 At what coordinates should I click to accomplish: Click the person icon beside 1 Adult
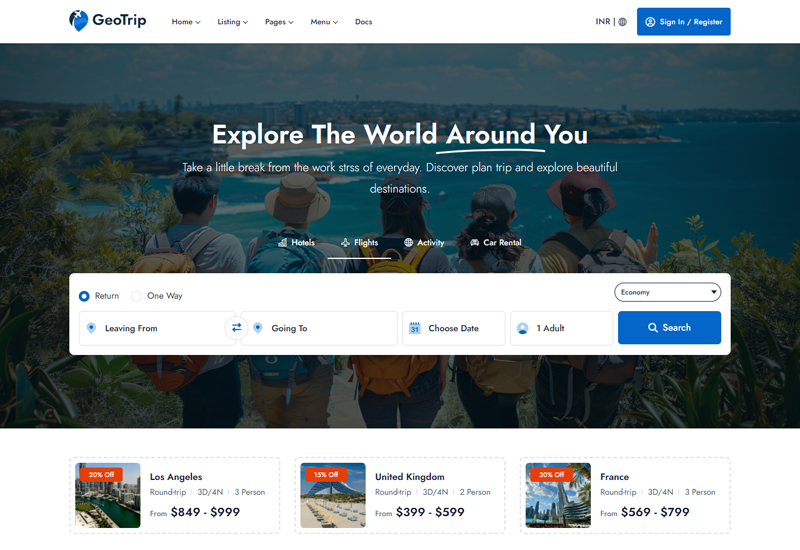tap(522, 328)
